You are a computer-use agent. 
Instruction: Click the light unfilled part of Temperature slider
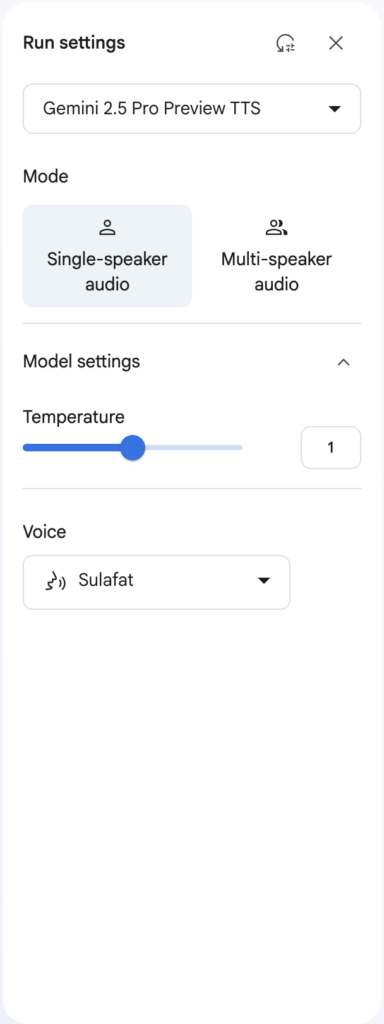193,448
